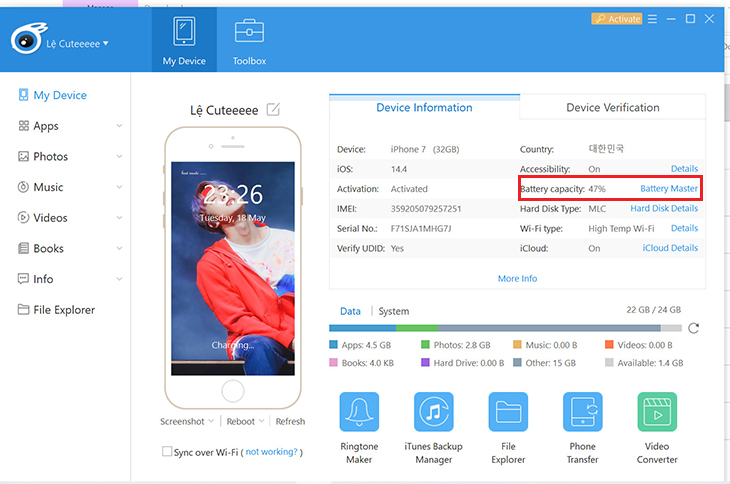
Task: Open the Reboot dropdown
Action: [x=245, y=421]
